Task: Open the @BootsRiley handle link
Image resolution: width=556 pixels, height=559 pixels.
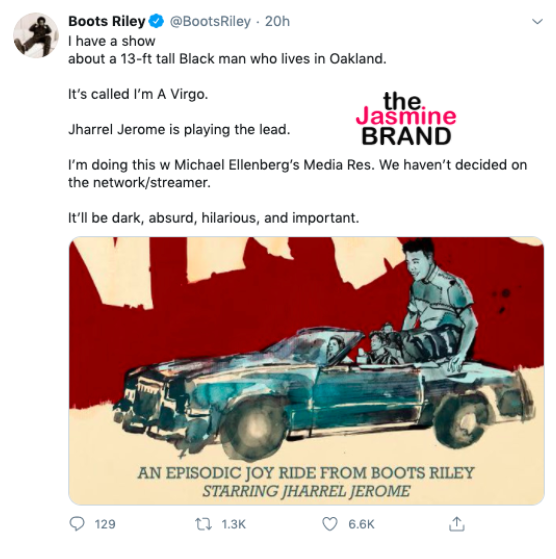Action: (x=210, y=21)
